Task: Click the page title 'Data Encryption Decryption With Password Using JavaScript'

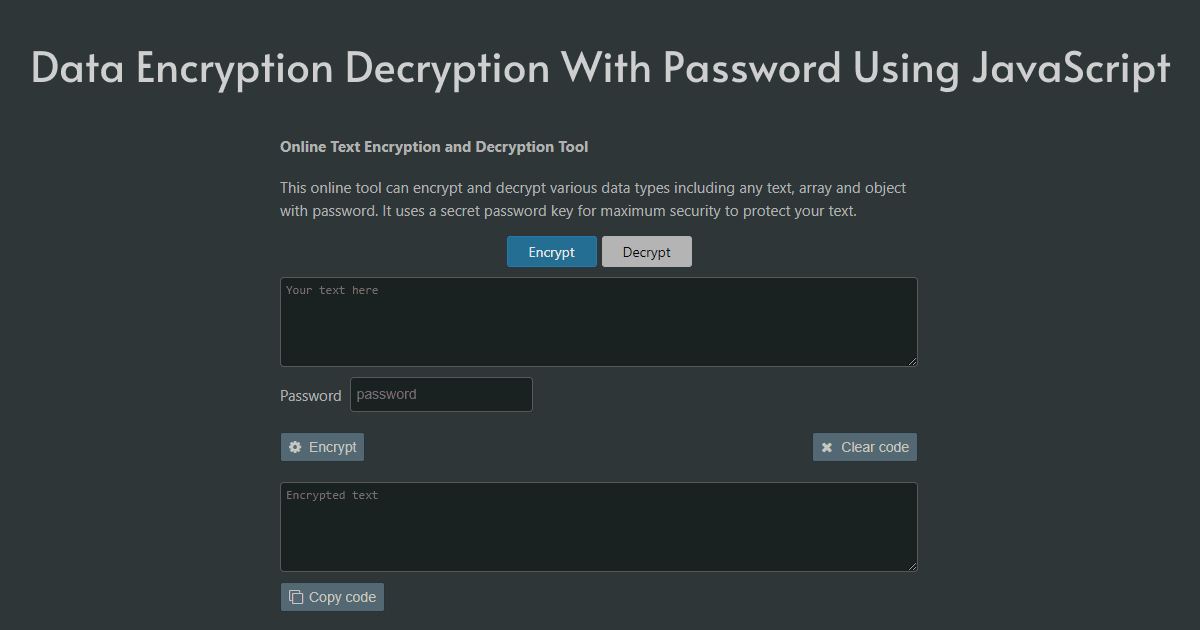Action: point(600,68)
